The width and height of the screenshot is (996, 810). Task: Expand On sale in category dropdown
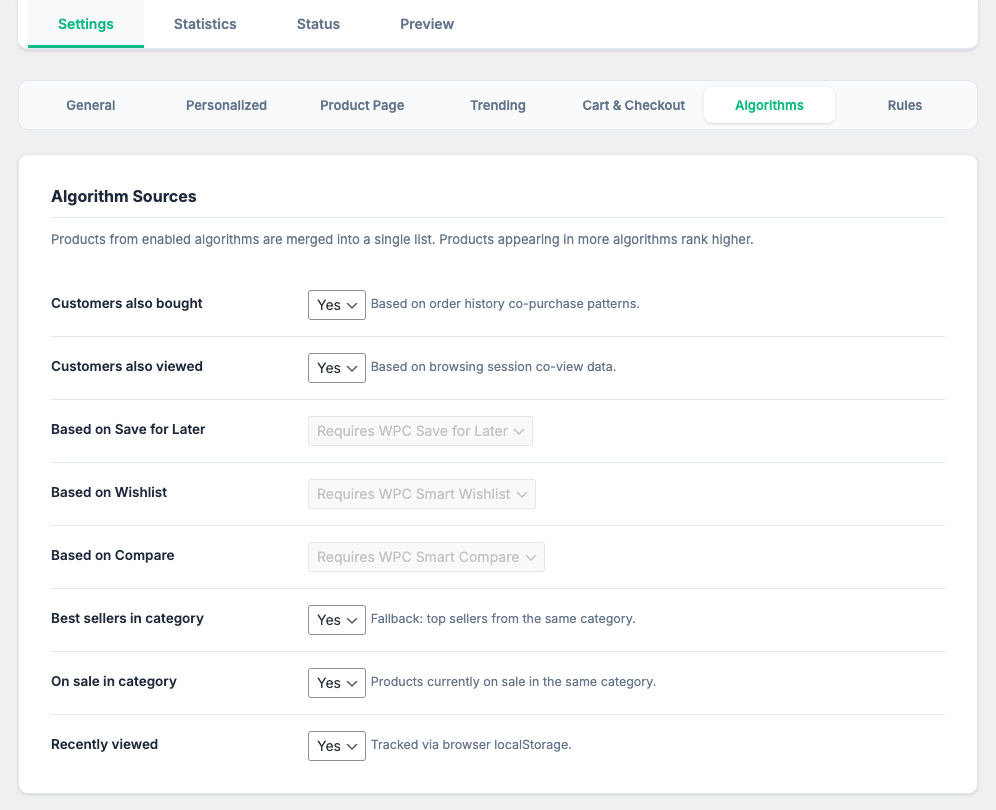[x=337, y=683]
